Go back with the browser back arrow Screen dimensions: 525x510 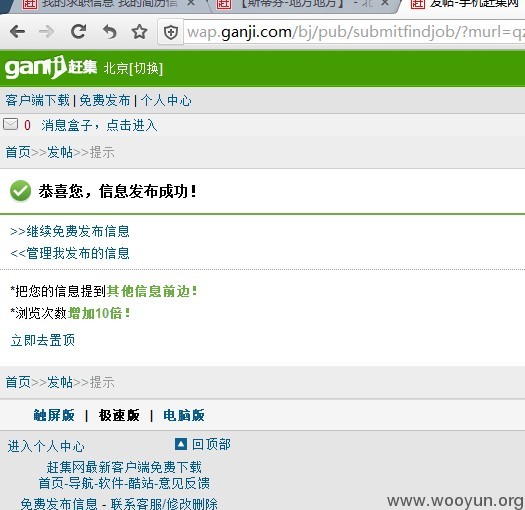point(17,32)
